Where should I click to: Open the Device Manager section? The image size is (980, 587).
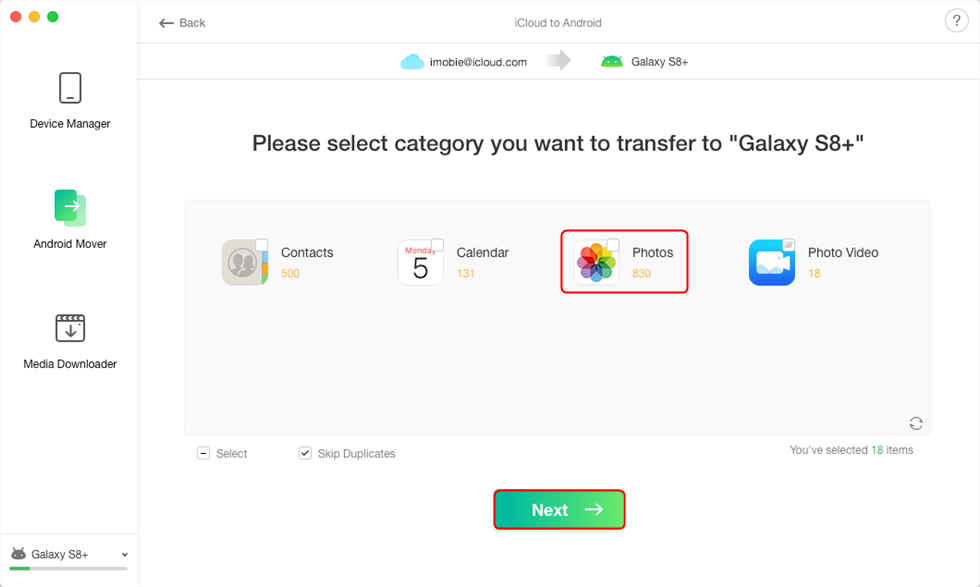70,100
